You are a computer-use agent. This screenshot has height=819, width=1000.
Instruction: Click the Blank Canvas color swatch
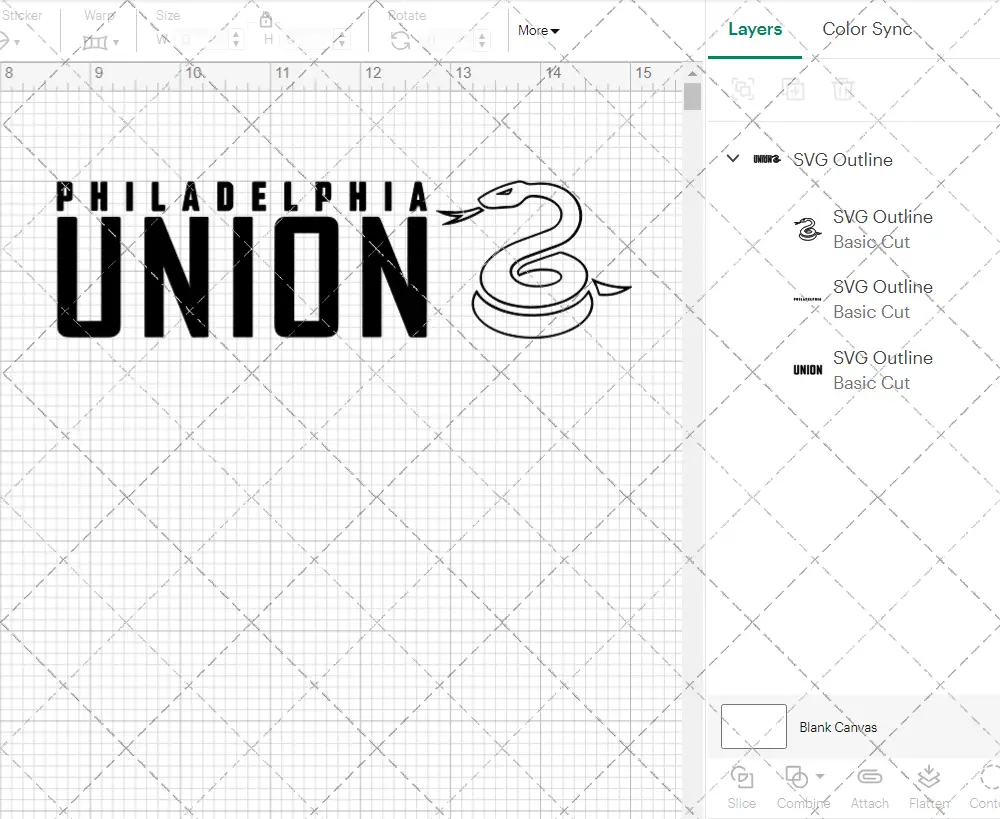[752, 727]
